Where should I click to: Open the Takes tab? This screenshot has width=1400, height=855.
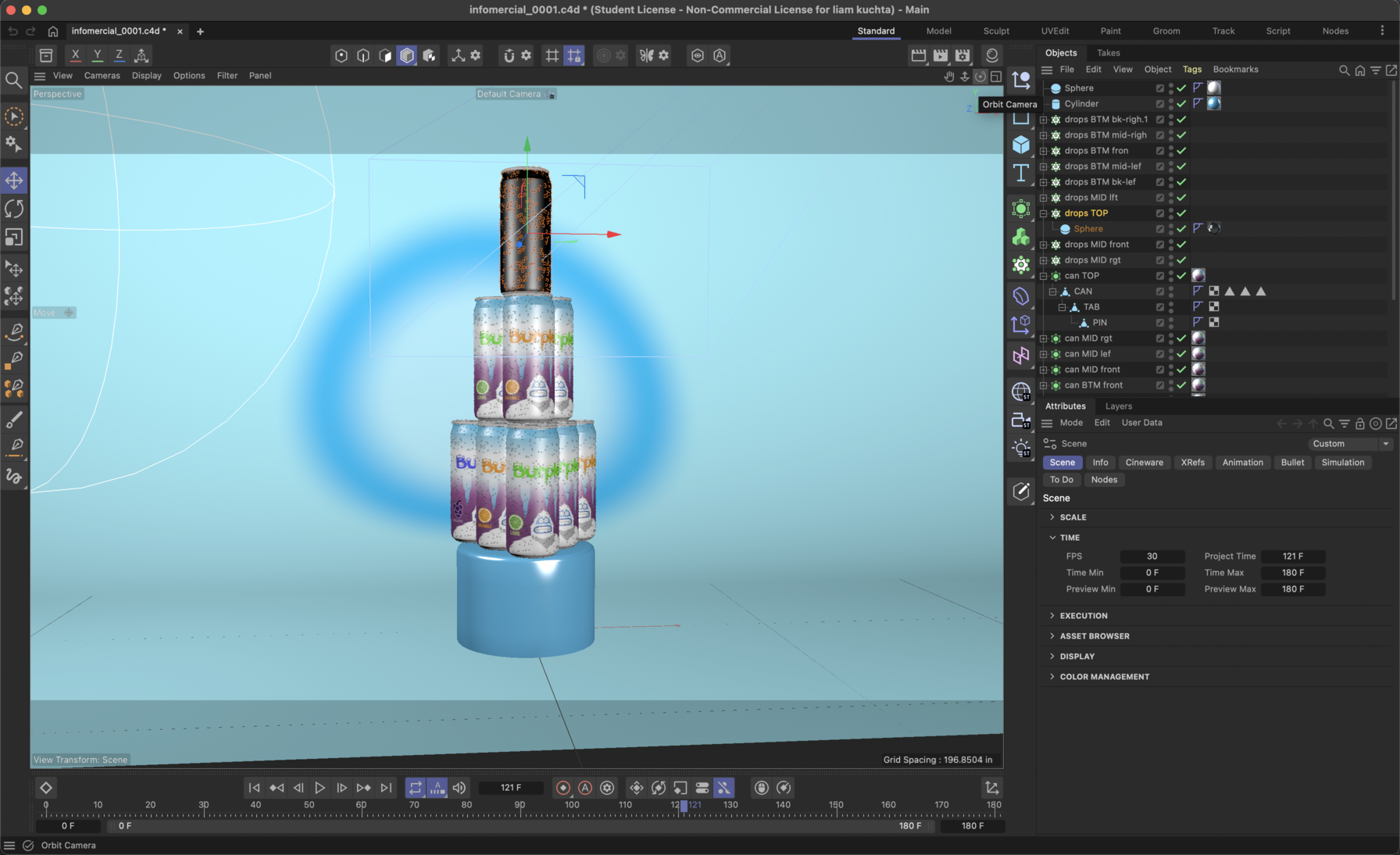(x=1108, y=53)
